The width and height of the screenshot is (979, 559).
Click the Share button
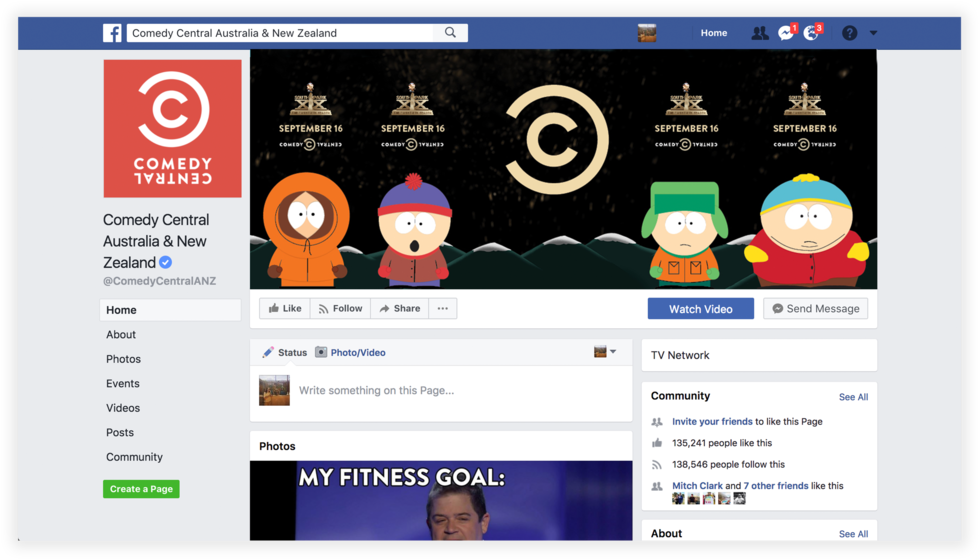click(x=400, y=309)
